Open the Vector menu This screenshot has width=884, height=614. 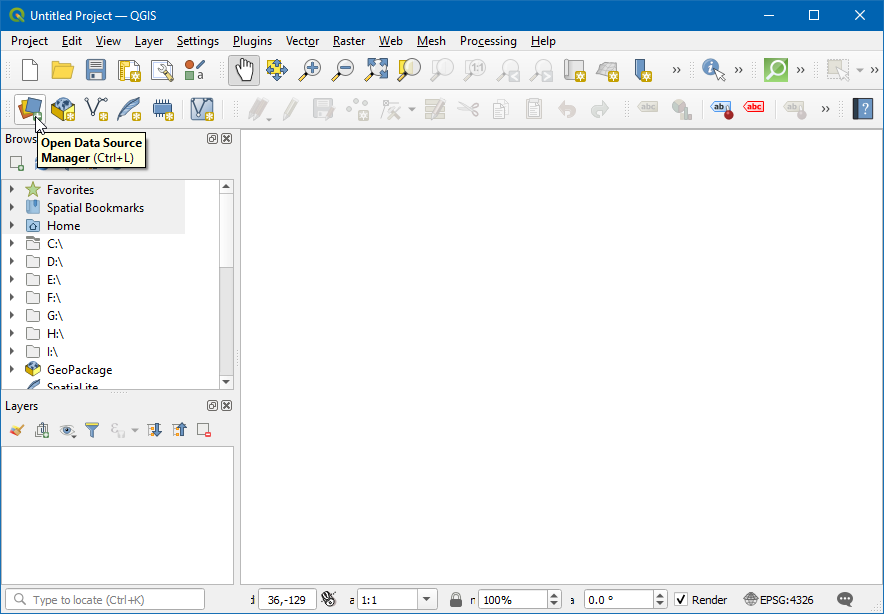coord(302,41)
